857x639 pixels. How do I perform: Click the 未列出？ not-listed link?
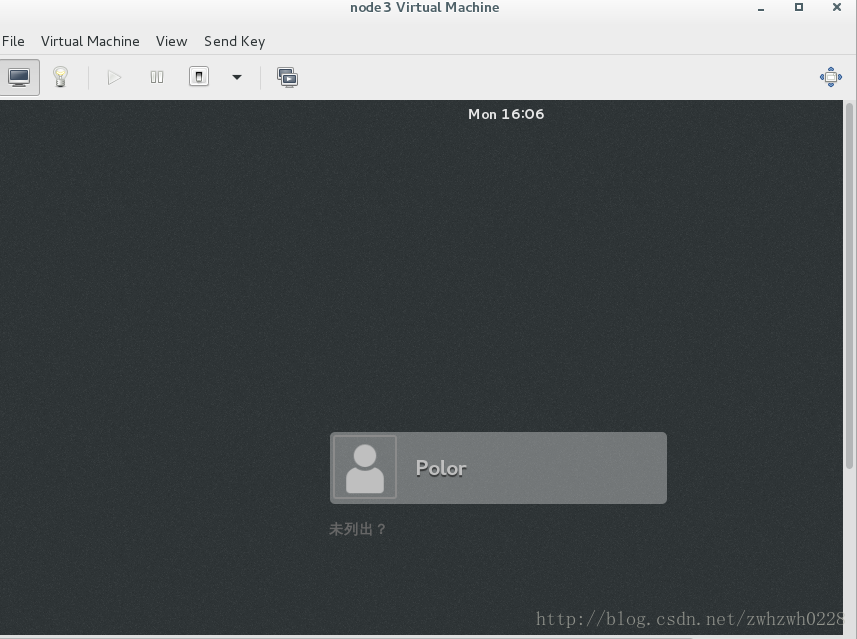click(357, 529)
